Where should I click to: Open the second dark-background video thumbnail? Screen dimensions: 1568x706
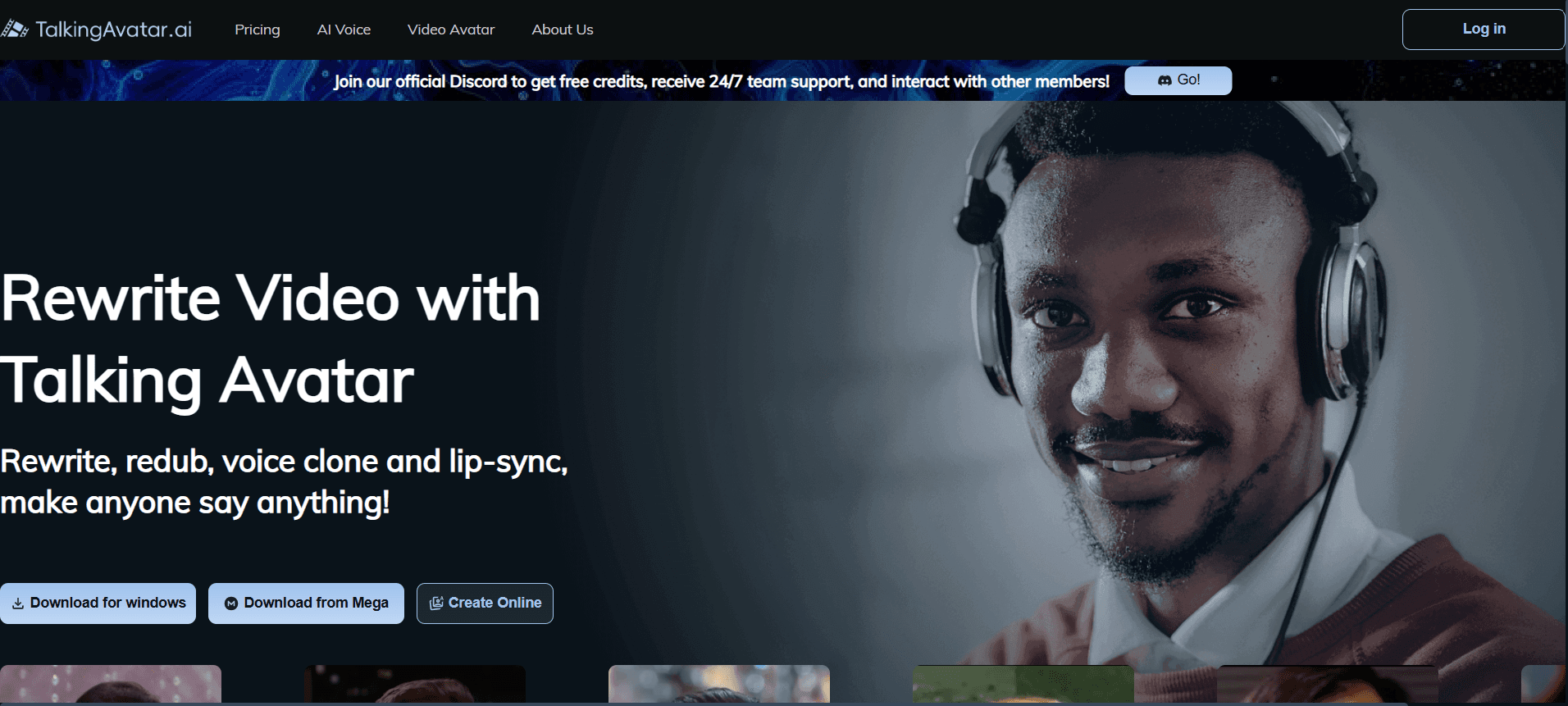415,684
